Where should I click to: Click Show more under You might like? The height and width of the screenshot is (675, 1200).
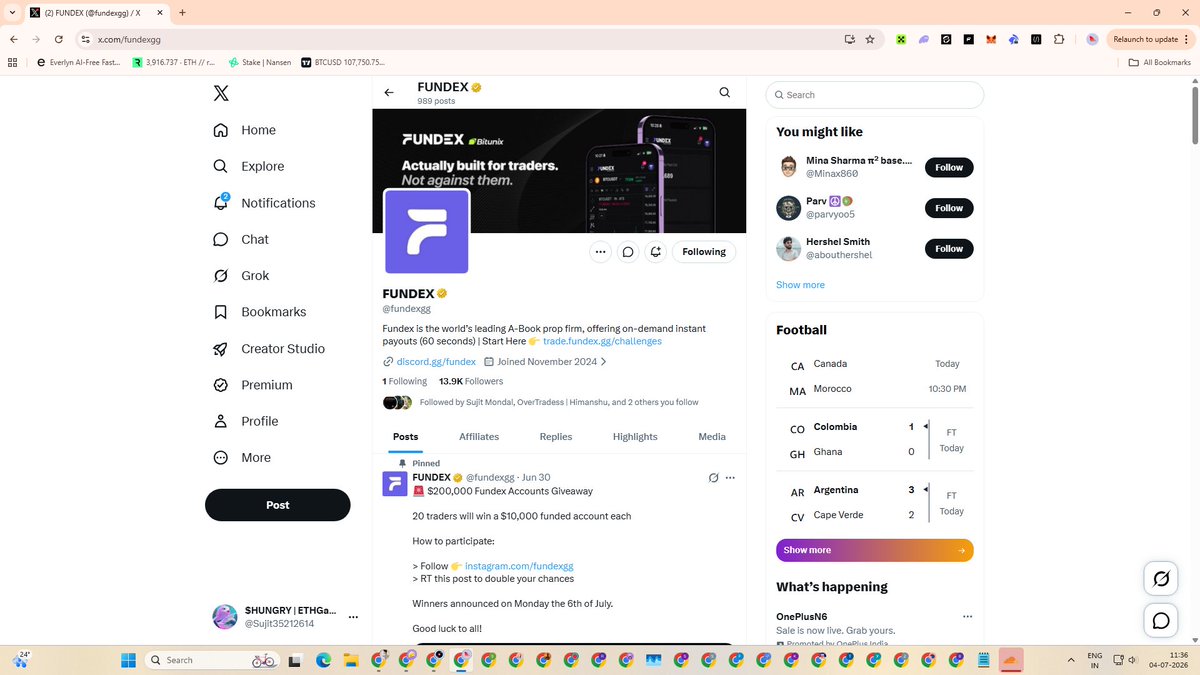[x=800, y=285]
